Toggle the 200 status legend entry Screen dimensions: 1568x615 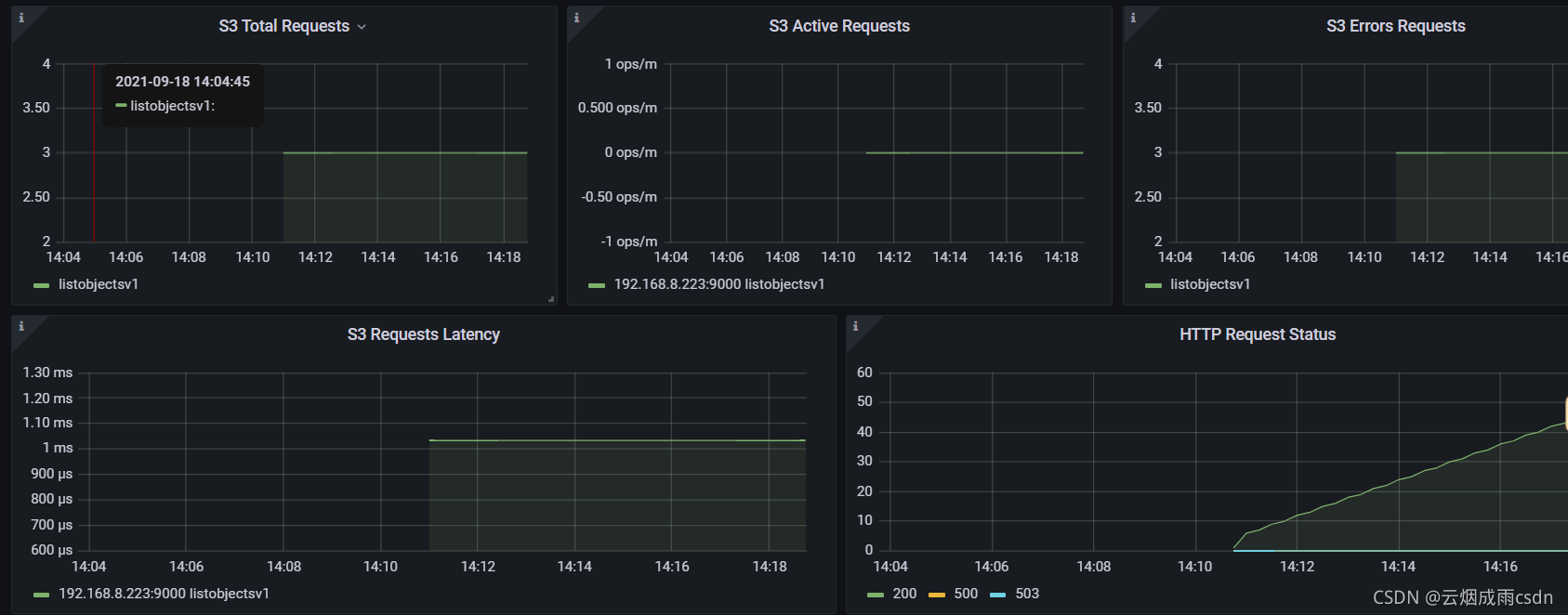point(904,594)
